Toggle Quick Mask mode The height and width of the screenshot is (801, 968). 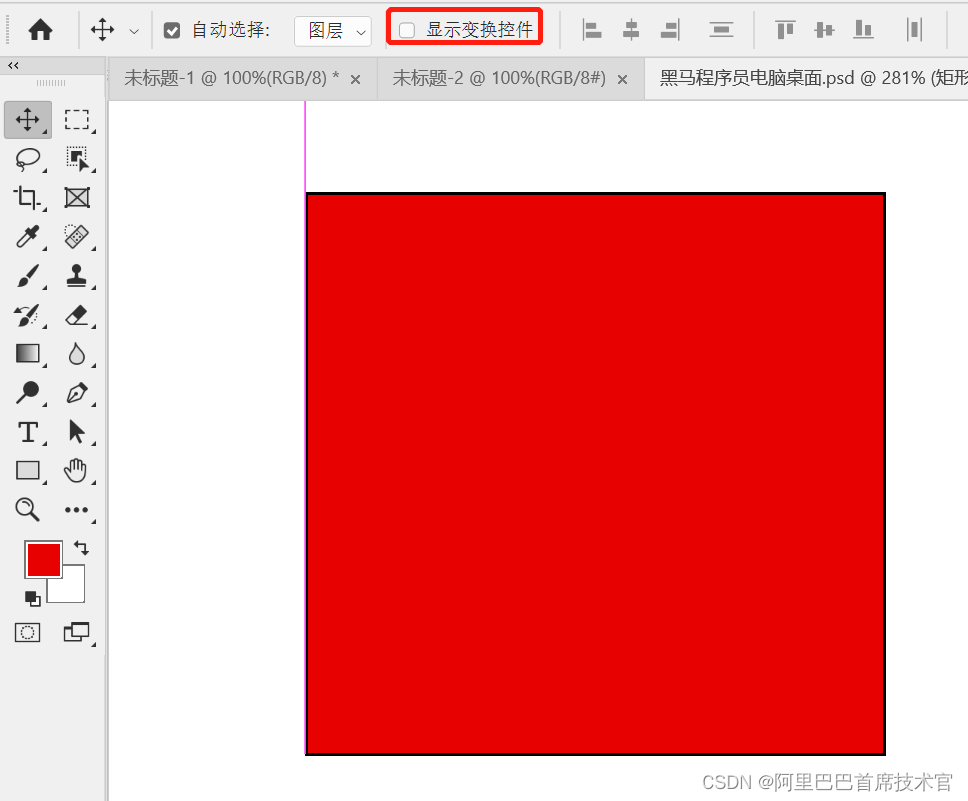(x=28, y=632)
